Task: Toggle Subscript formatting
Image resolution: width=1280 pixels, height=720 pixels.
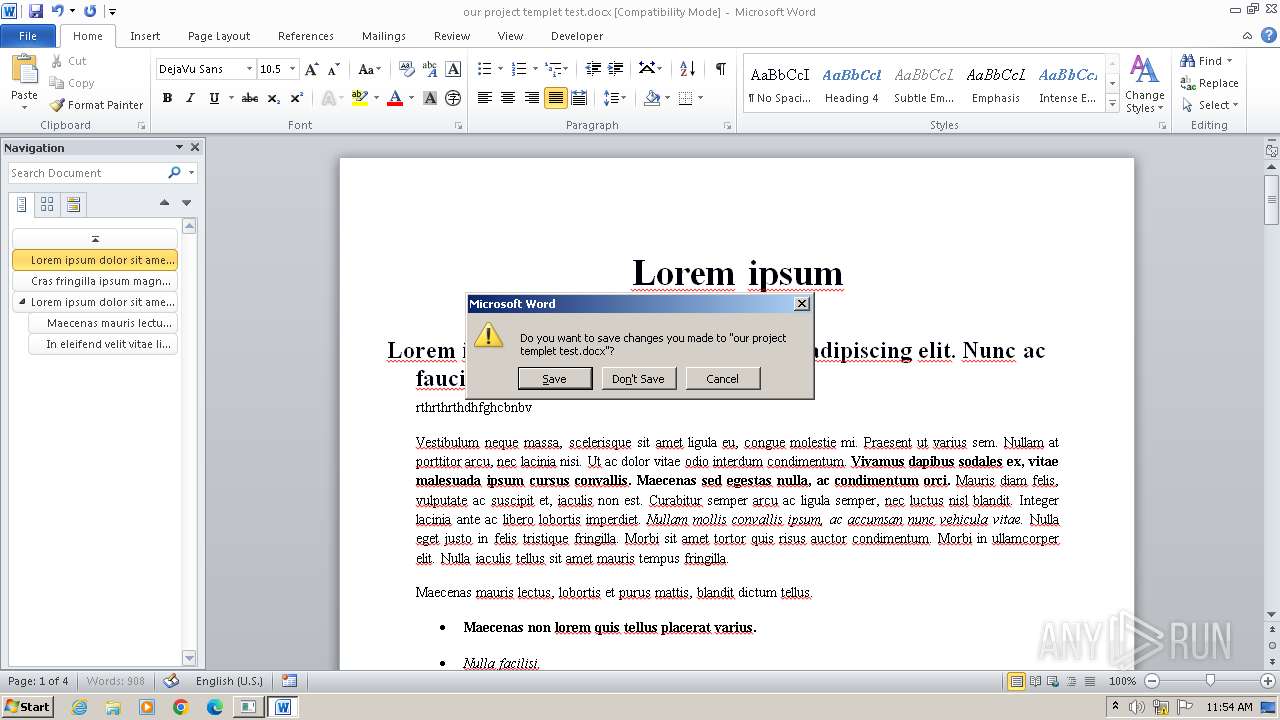Action: [274, 98]
